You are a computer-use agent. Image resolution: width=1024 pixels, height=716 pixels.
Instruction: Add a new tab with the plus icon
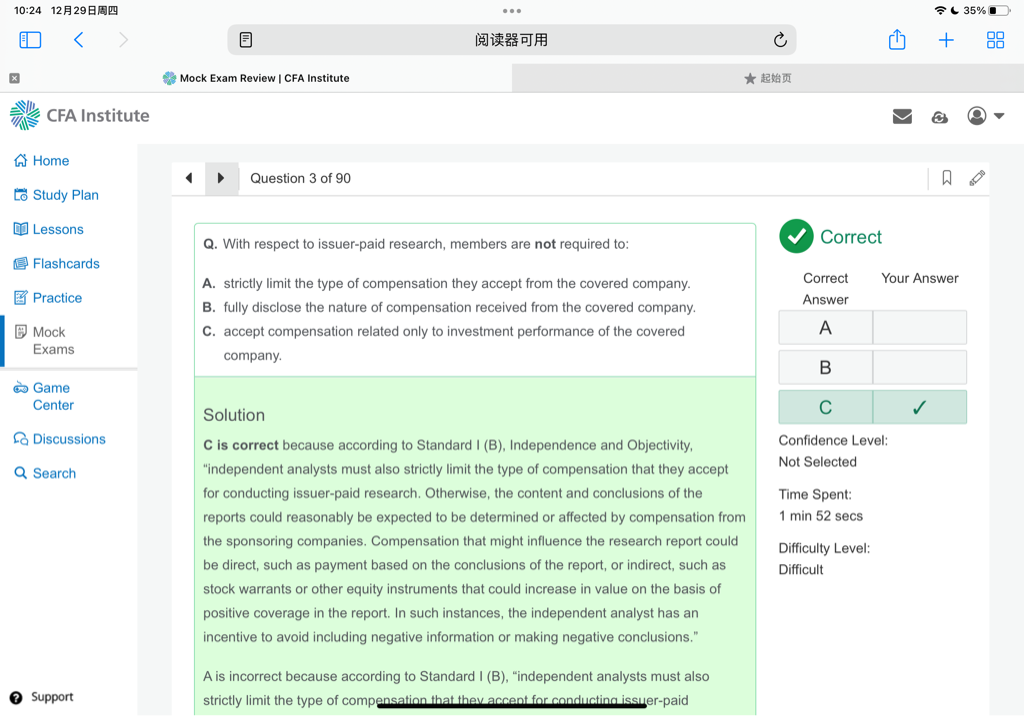pos(946,40)
